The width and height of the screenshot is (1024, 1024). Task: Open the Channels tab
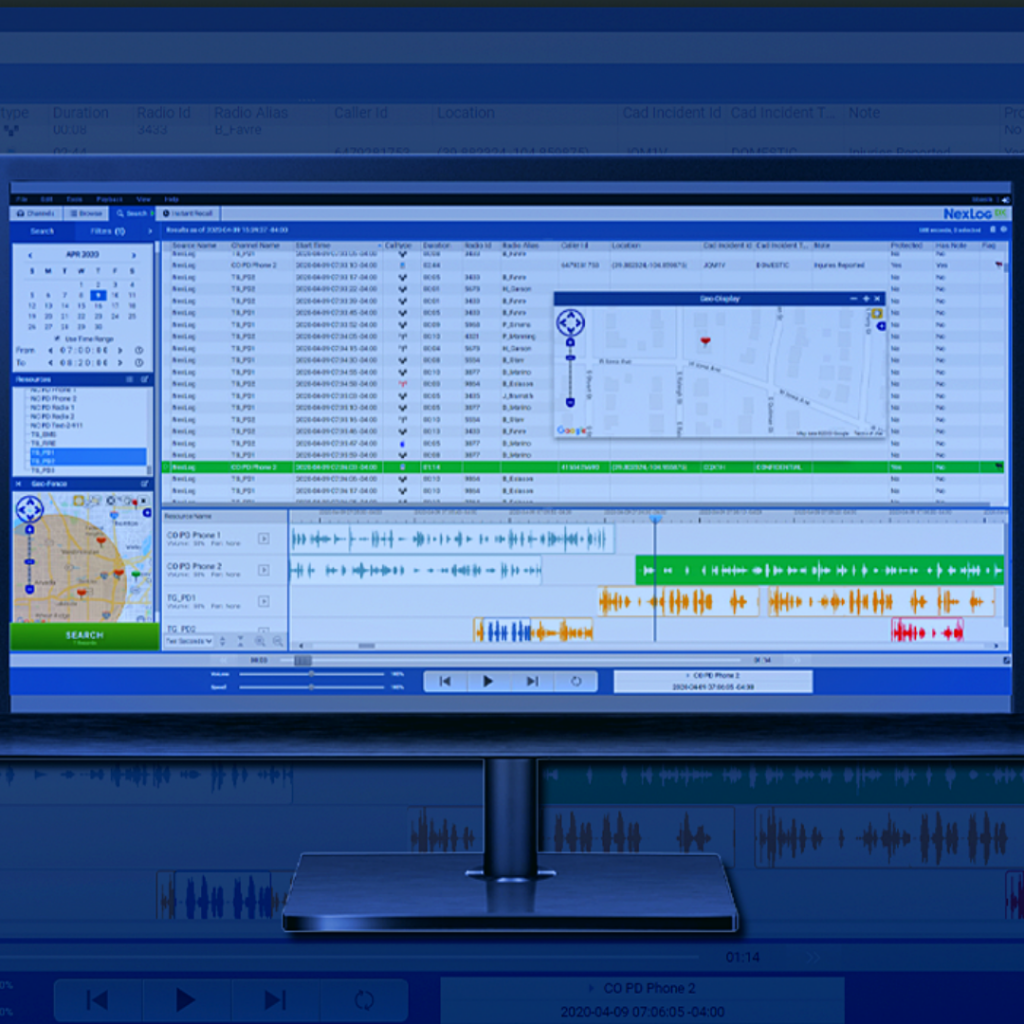[35, 214]
